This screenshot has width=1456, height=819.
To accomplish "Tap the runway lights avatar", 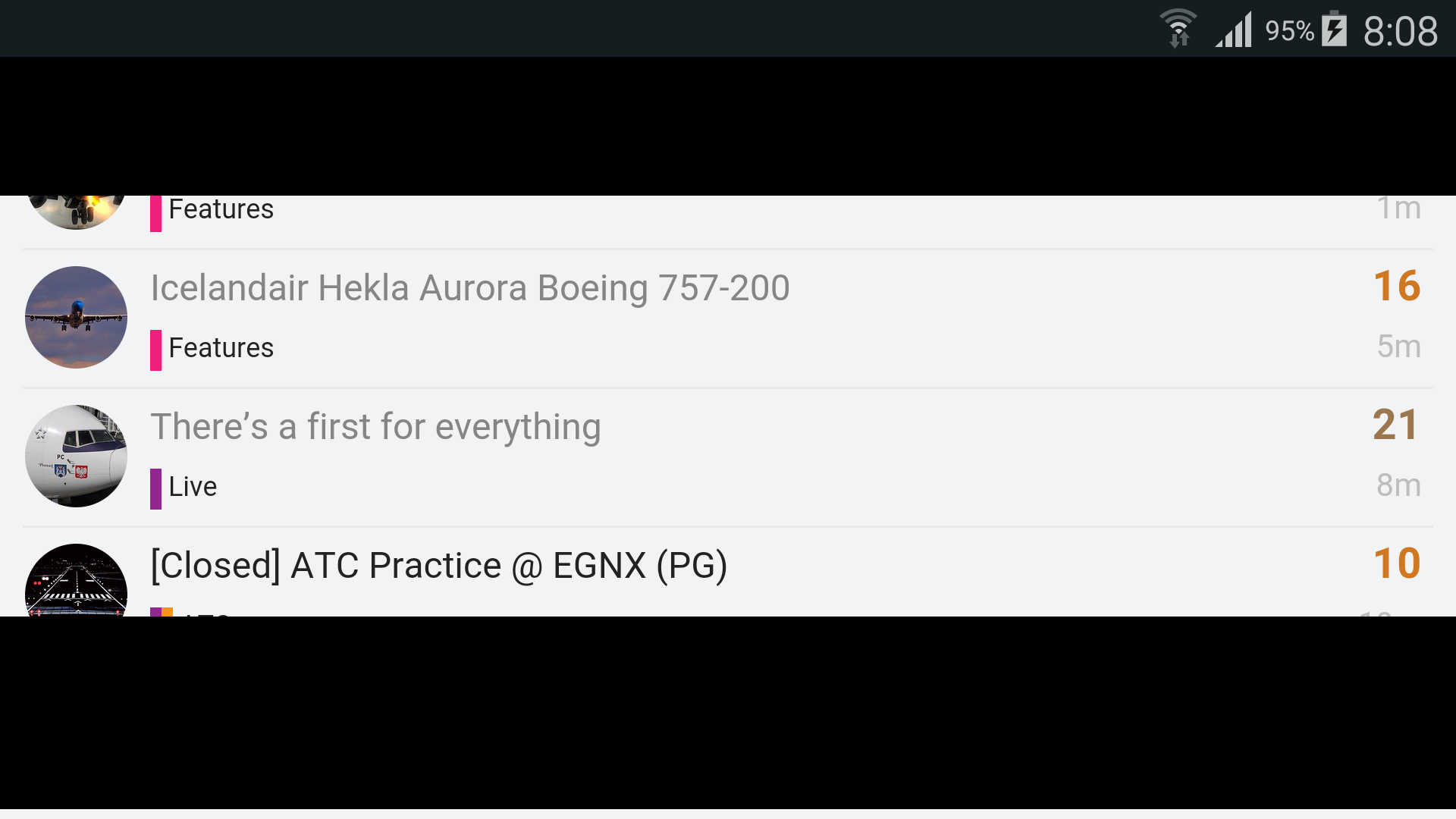I will [x=76, y=582].
